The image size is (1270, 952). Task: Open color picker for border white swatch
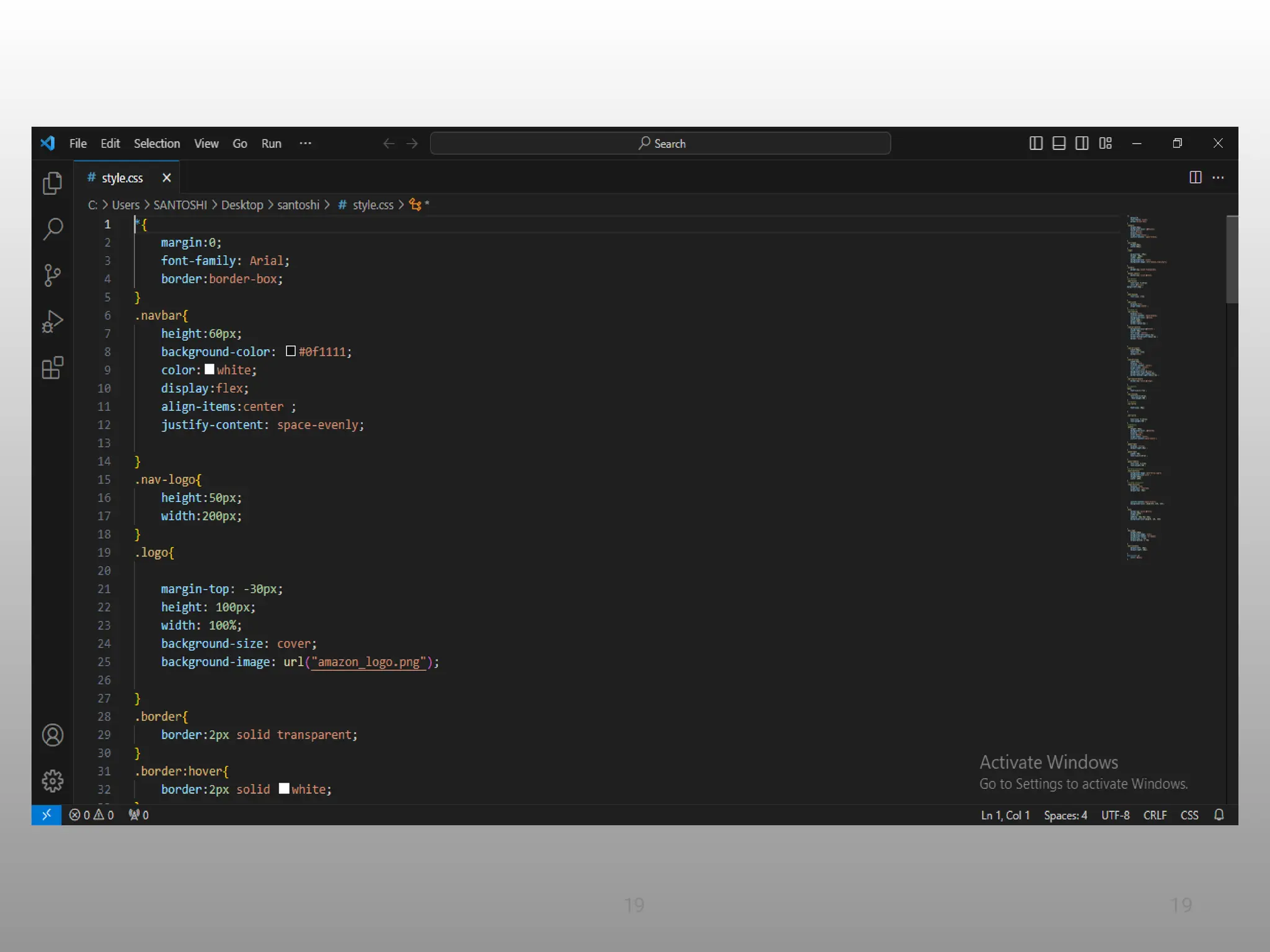284,788
